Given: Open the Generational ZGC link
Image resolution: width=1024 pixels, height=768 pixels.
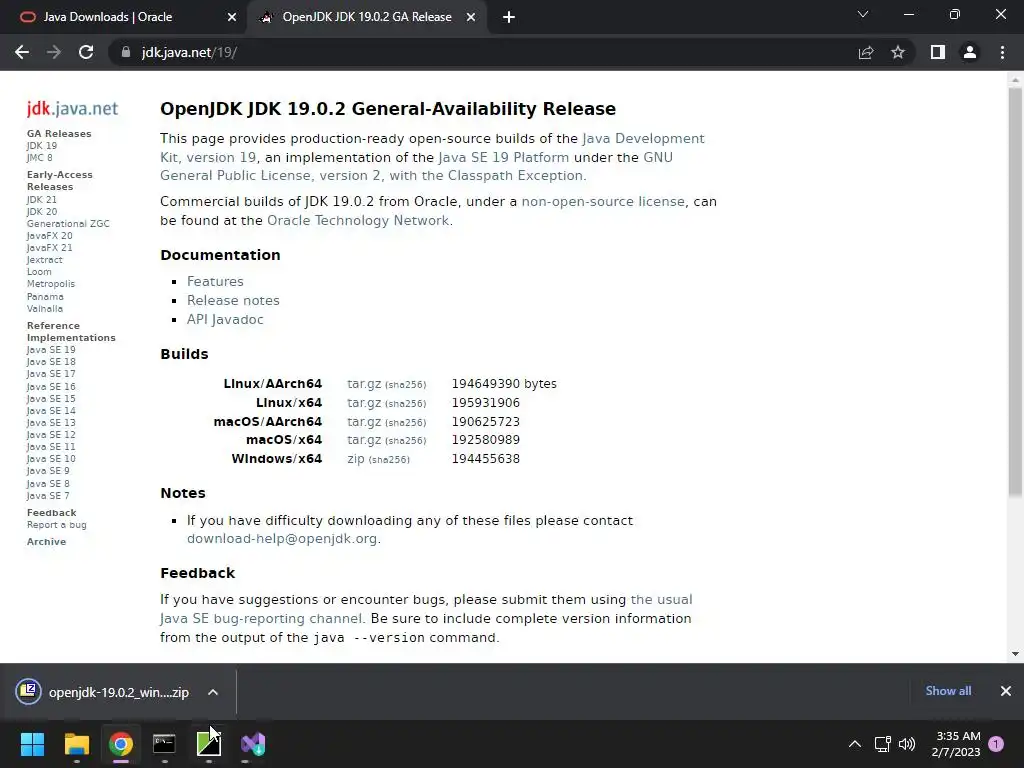Looking at the screenshot, I should (x=68, y=223).
